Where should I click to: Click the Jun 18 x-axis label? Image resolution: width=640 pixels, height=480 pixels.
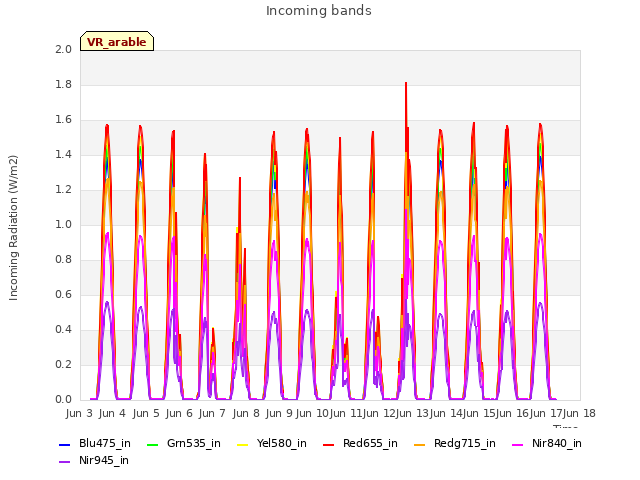[x=579, y=413]
